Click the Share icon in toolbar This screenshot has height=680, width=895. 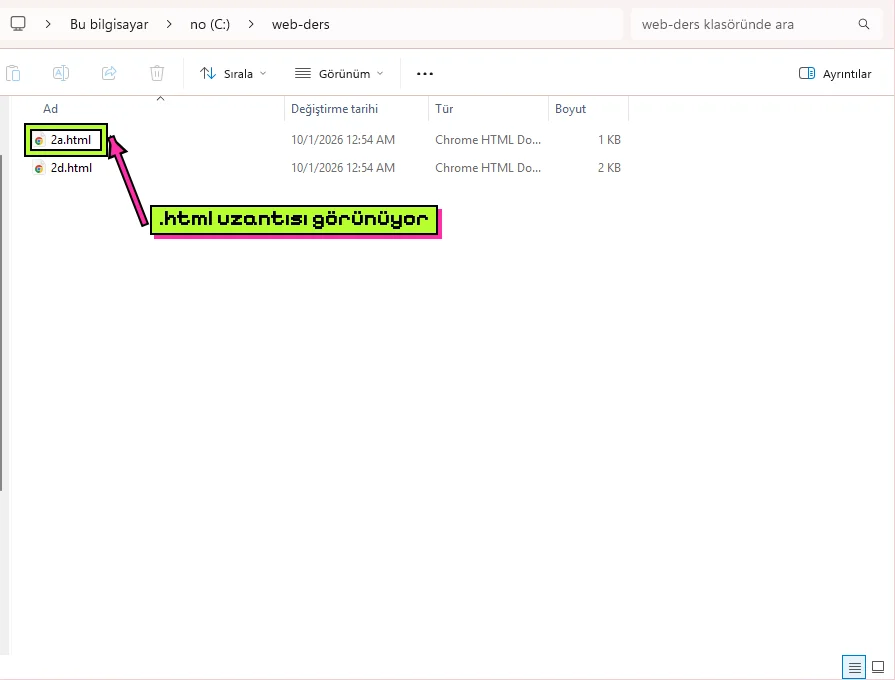tap(109, 74)
